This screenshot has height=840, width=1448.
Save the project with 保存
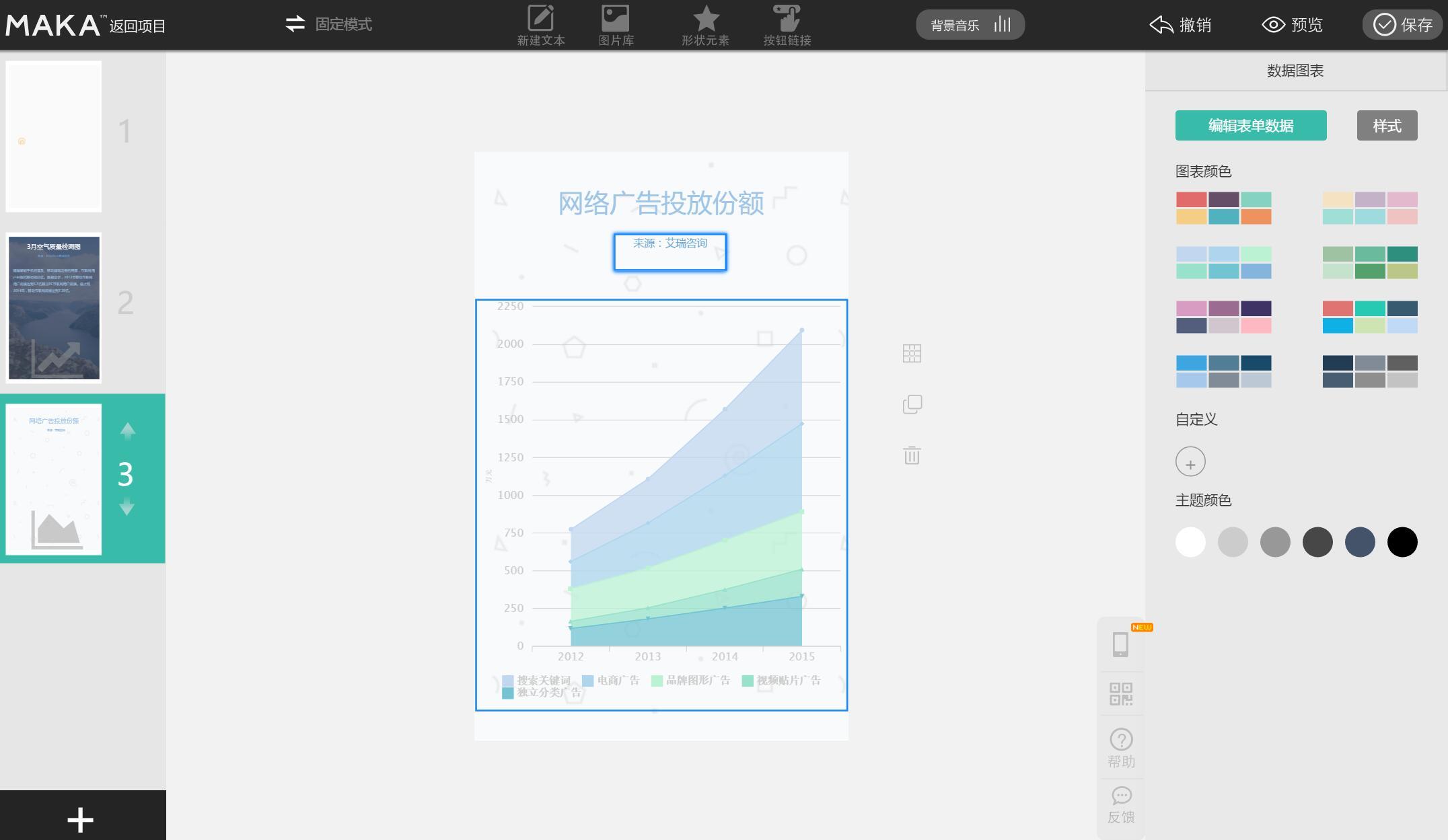pos(1403,25)
